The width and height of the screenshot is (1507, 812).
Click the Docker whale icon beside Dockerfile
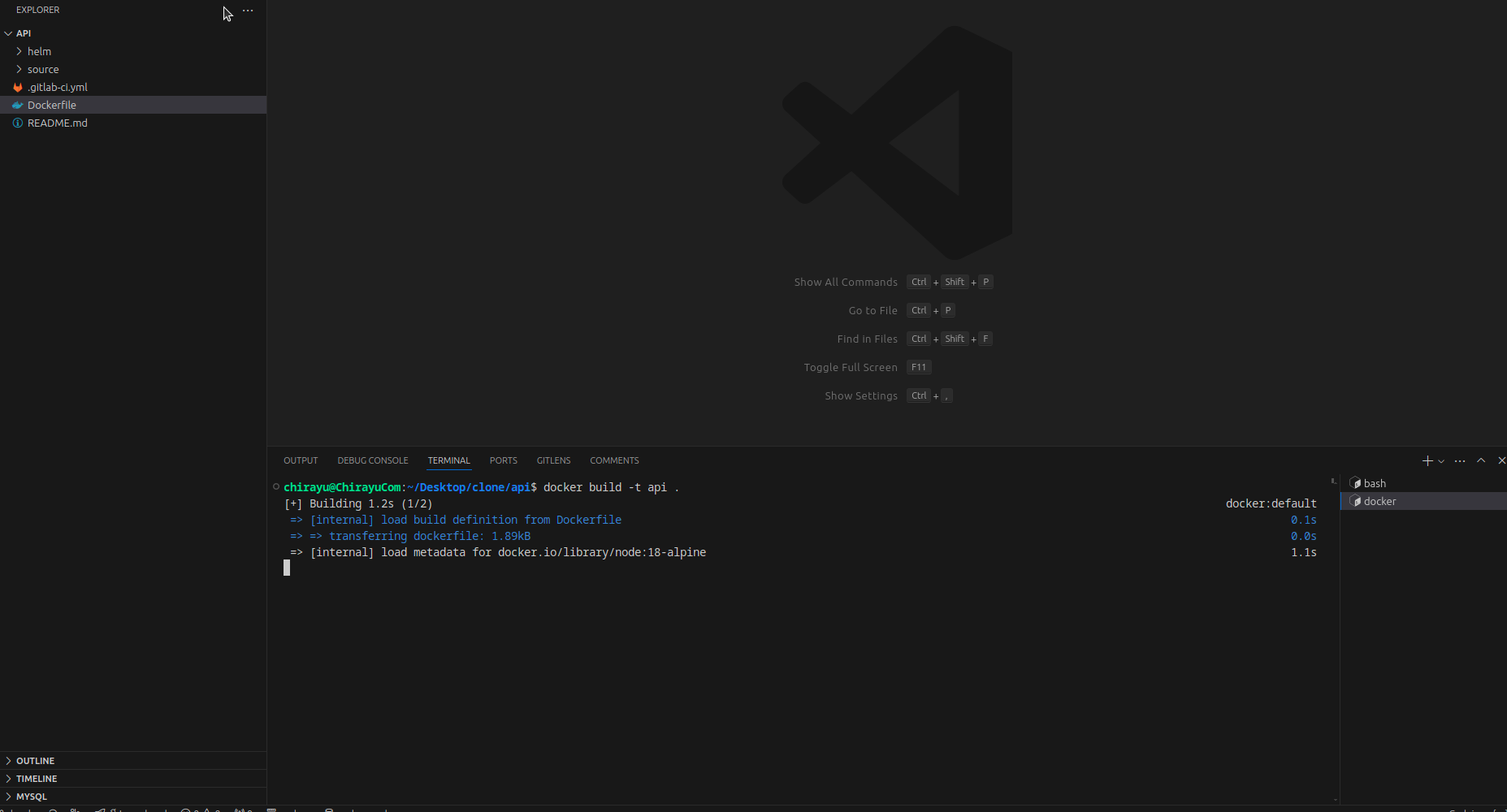coord(17,105)
